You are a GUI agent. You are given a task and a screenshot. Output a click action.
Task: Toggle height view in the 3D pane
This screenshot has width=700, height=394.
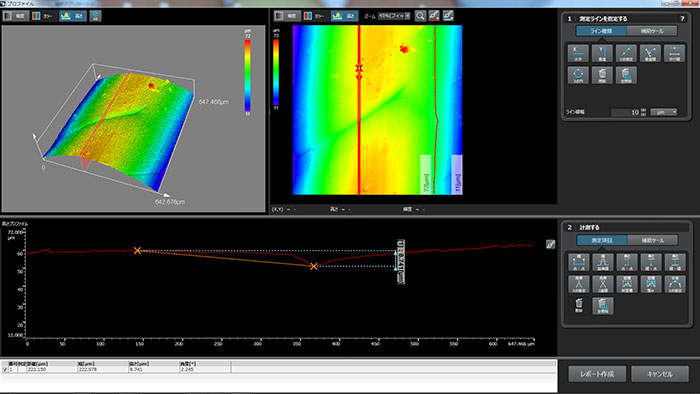pyautogui.click(x=73, y=16)
